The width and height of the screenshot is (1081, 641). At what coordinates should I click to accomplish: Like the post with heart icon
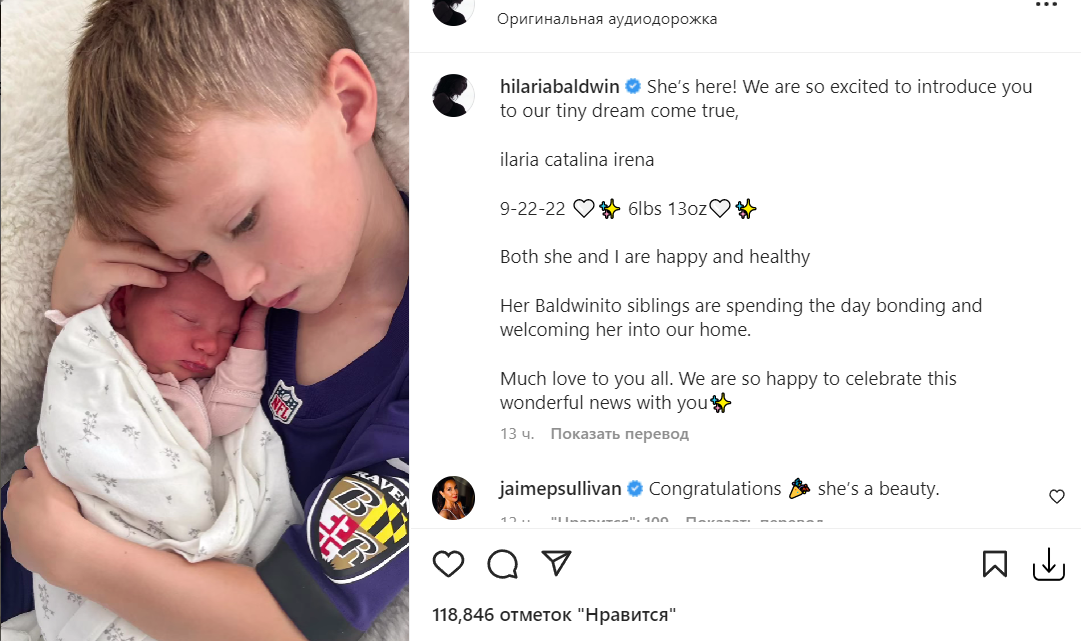pos(448,564)
